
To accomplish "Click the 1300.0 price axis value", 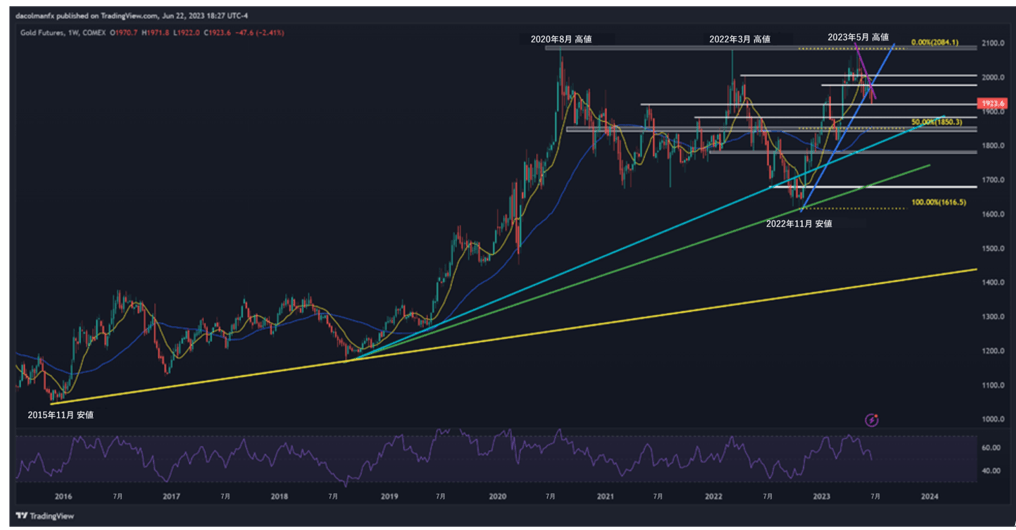I will (x=993, y=317).
